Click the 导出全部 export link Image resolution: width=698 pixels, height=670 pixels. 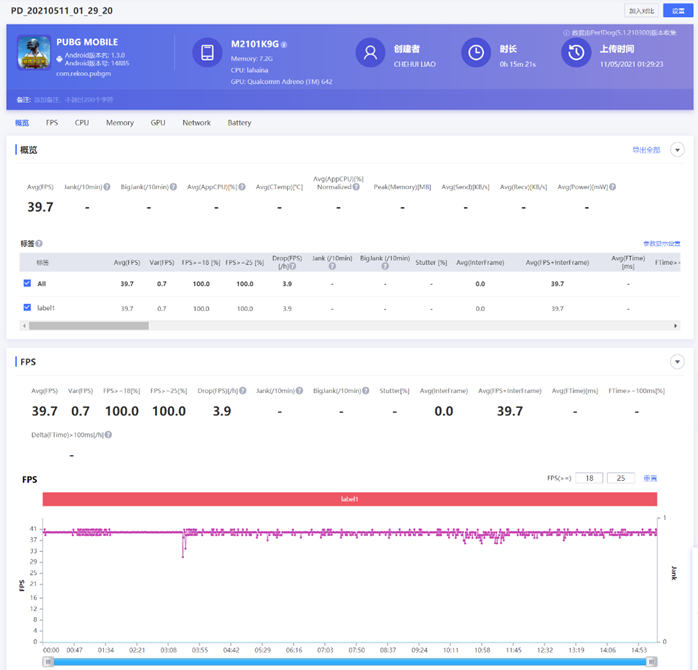click(x=646, y=150)
